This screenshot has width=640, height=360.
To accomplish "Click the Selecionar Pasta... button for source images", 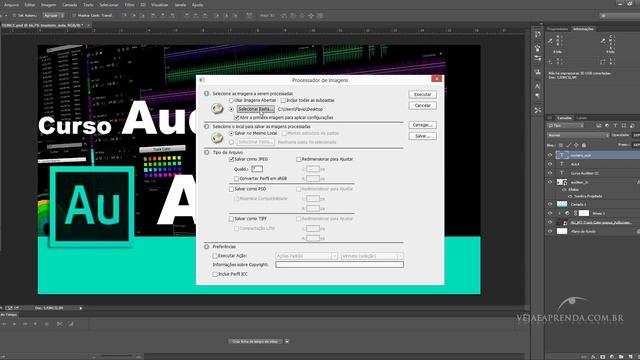I will (x=256, y=109).
